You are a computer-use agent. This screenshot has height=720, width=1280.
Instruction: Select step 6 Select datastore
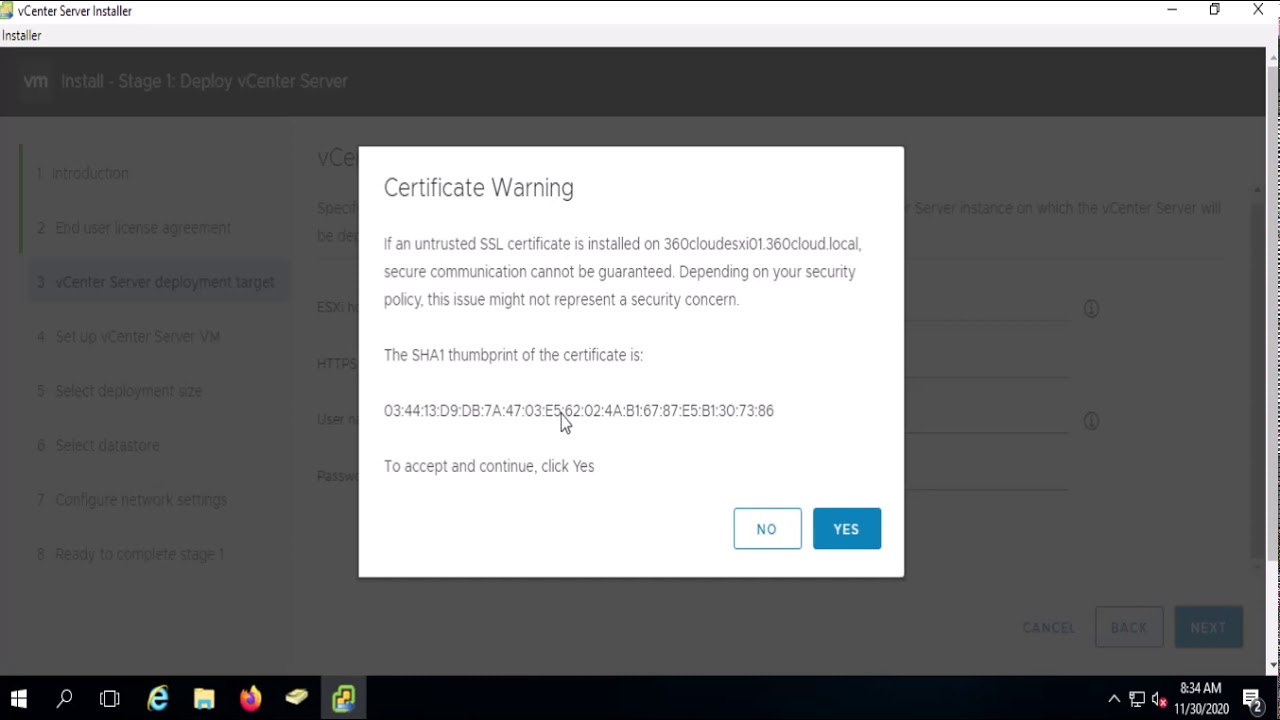click(98, 445)
